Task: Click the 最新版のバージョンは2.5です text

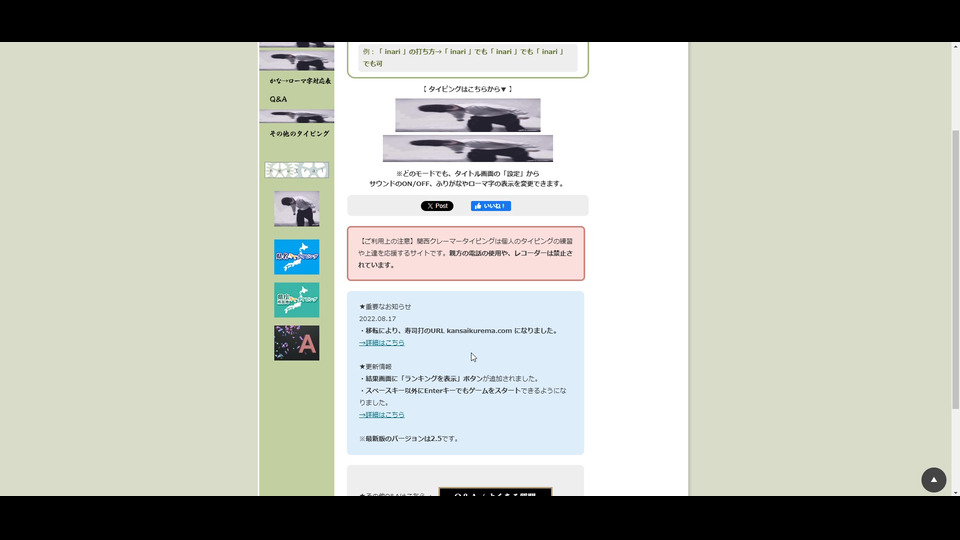Action: pyautogui.click(x=409, y=439)
